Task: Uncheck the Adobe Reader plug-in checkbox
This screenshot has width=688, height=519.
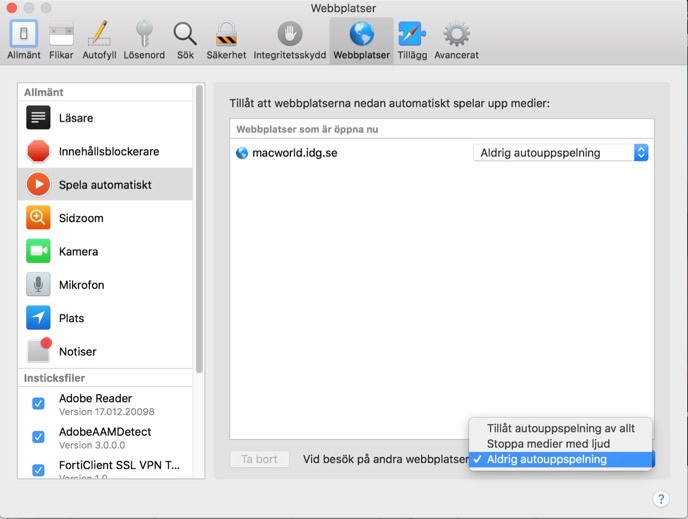Action: [x=38, y=403]
